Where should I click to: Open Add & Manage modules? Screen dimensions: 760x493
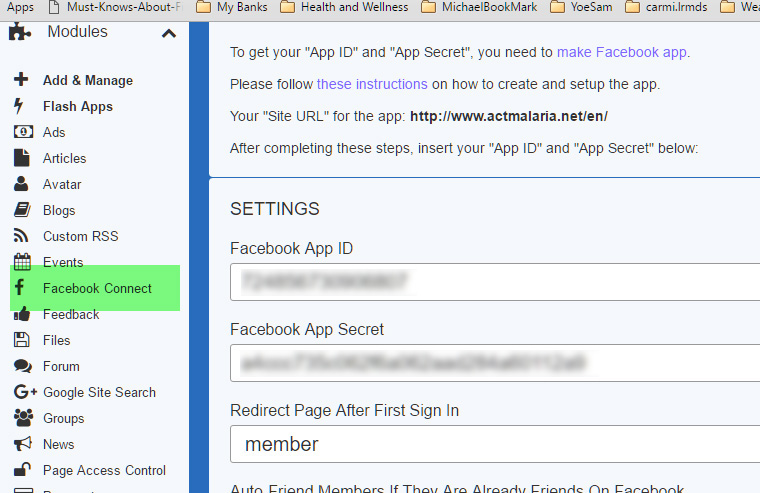[87, 80]
